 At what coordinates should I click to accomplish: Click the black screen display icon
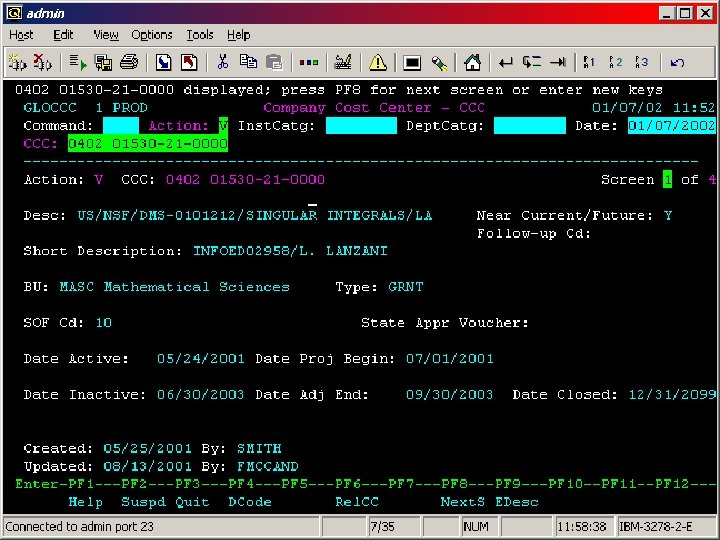412,62
